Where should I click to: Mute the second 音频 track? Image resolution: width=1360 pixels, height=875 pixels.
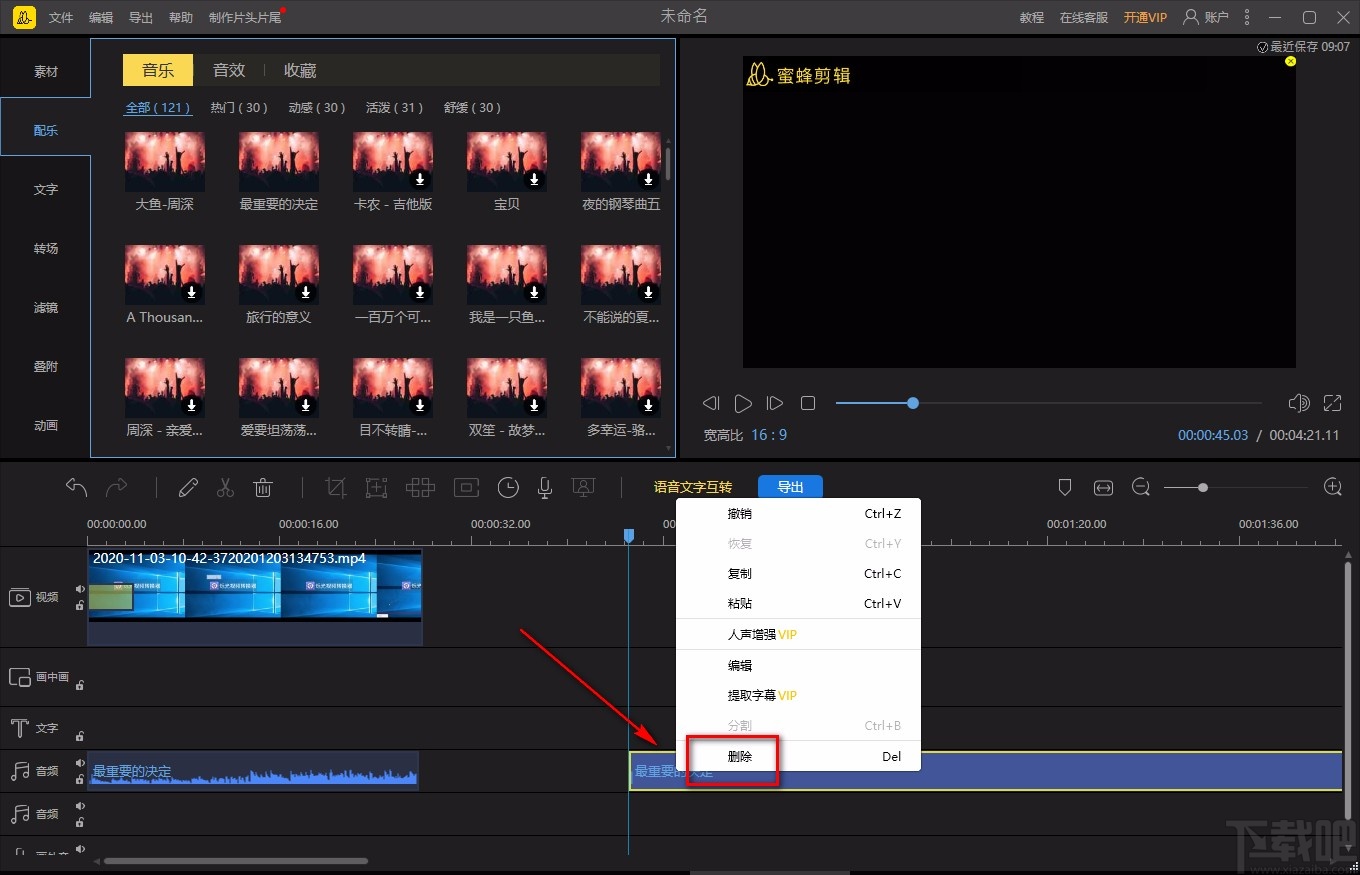(x=80, y=806)
